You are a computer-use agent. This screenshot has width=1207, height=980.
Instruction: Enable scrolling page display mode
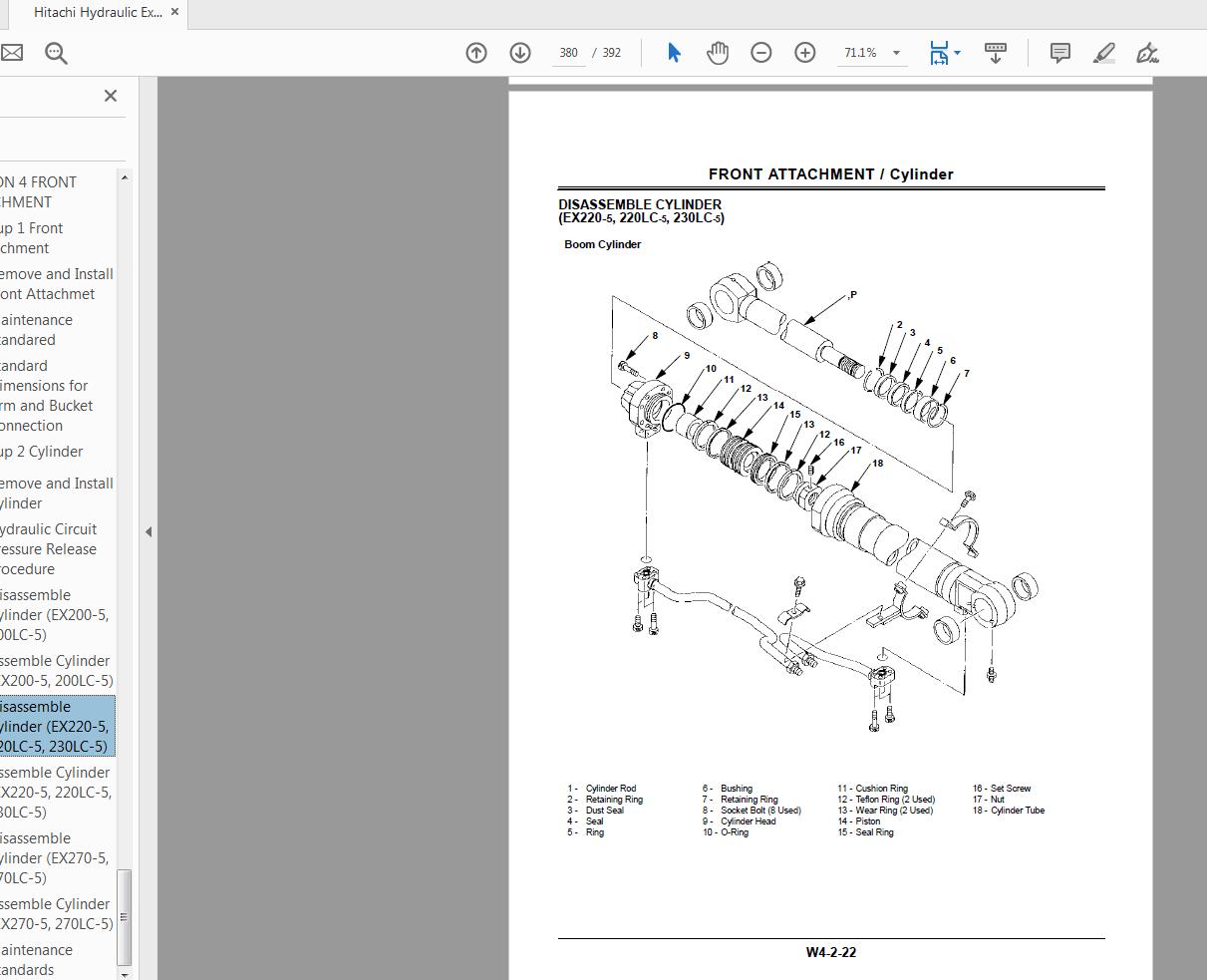point(995,53)
